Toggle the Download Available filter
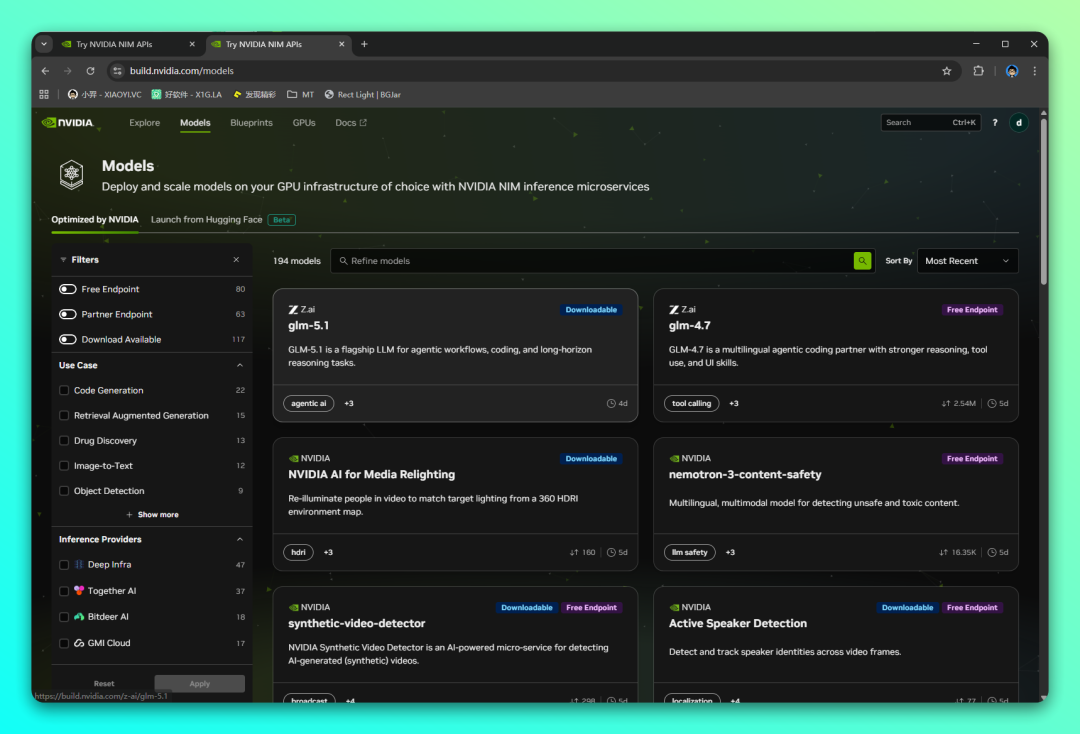 click(x=68, y=340)
